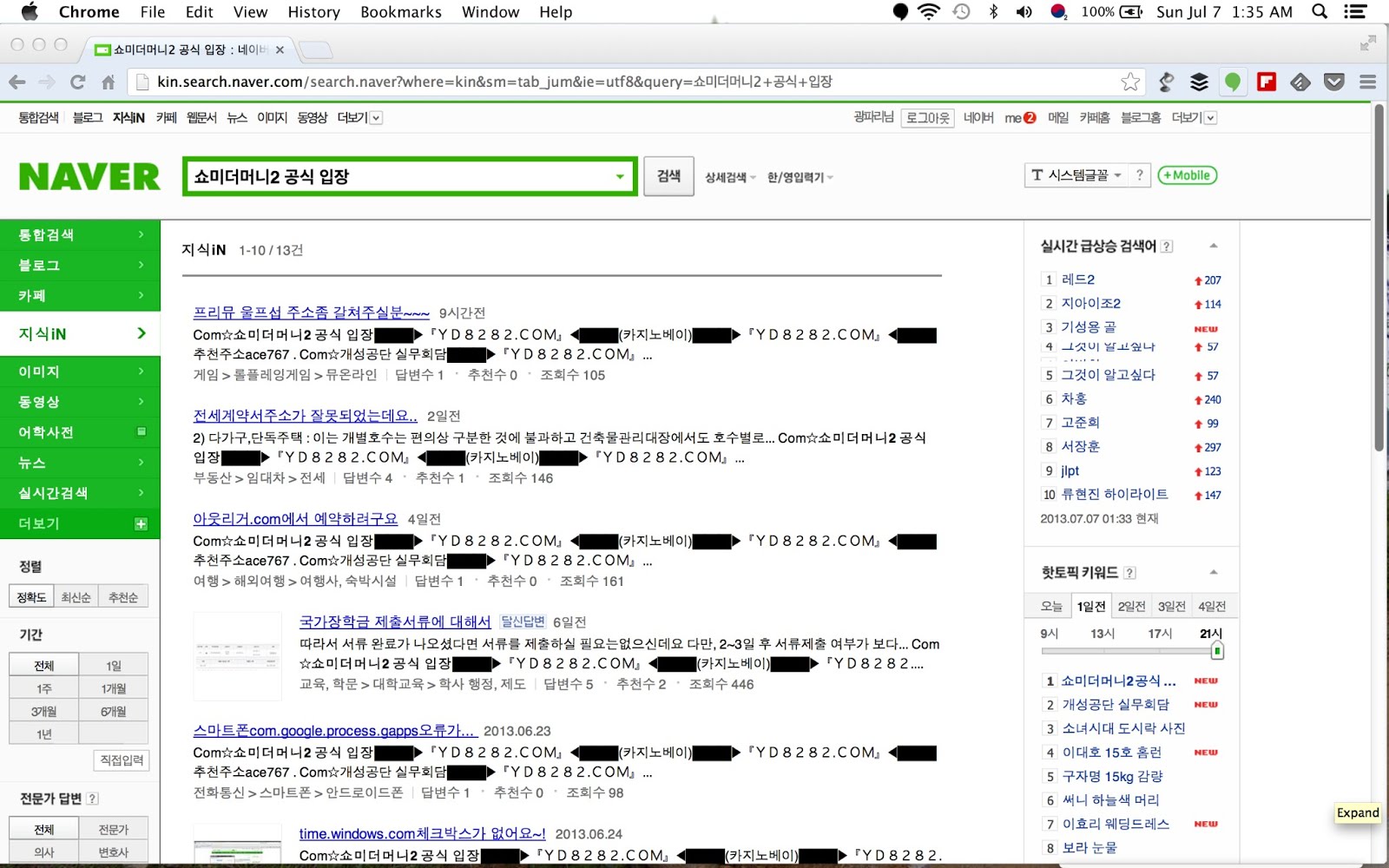
Task: Click the Wi-Fi status icon
Action: click(x=929, y=11)
